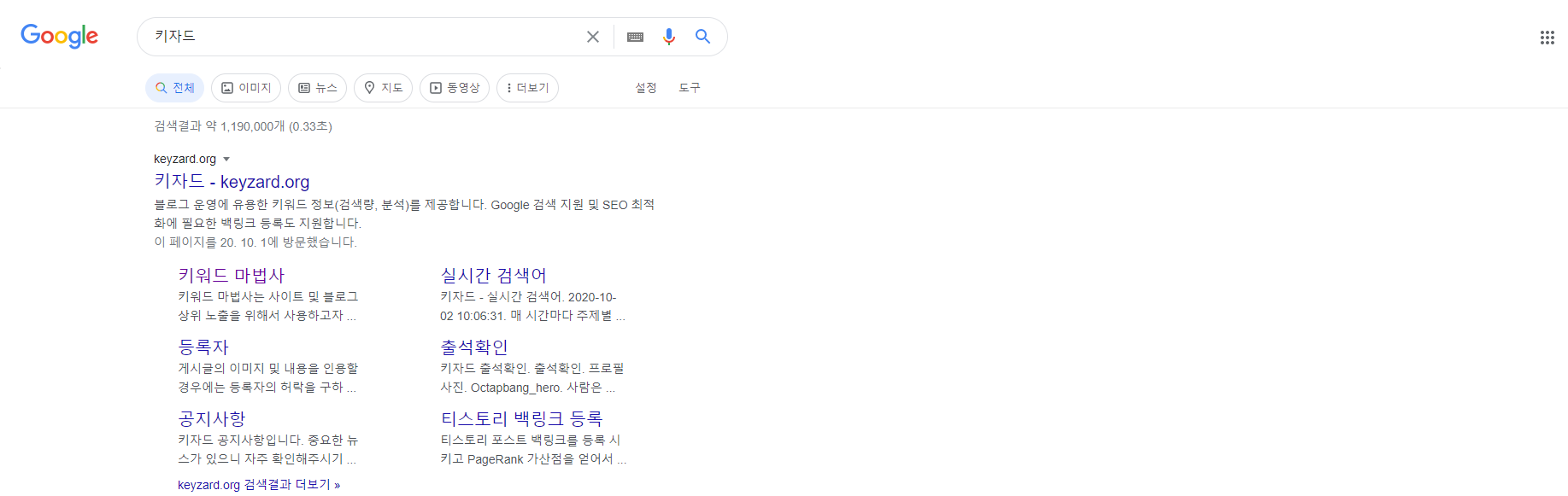This screenshot has height=496, width=1568.
Task: Open the 설정 menu
Action: pyautogui.click(x=646, y=88)
